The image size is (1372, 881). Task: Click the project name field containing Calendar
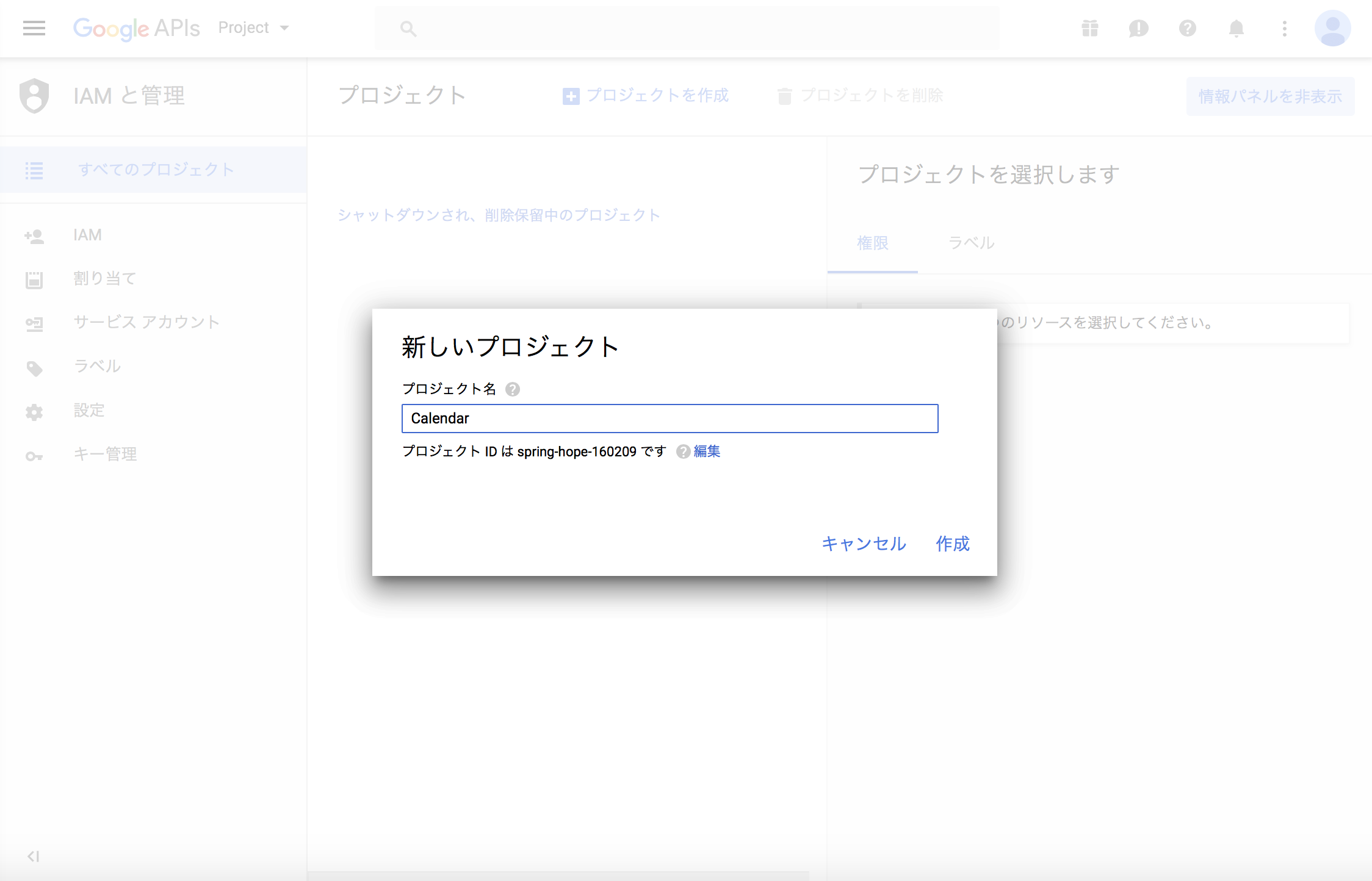coord(670,419)
